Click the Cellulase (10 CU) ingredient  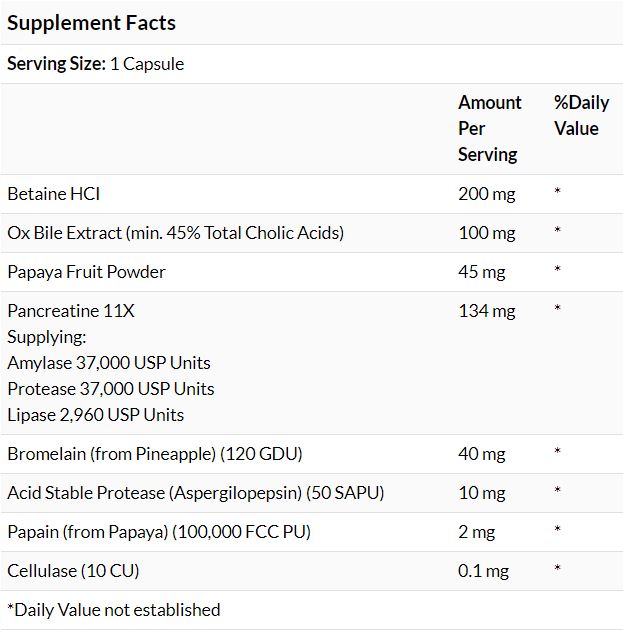click(73, 571)
